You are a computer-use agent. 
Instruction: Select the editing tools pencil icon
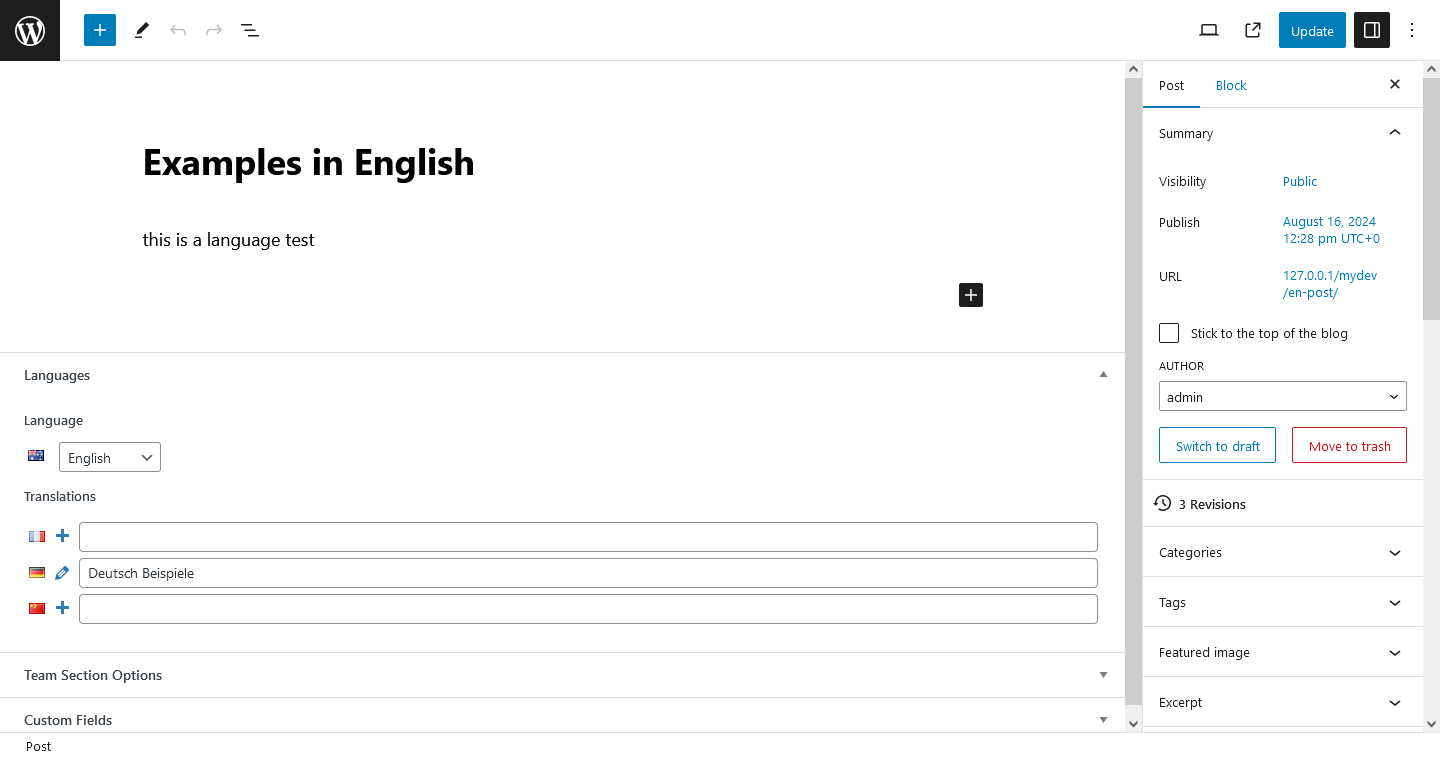coord(141,30)
